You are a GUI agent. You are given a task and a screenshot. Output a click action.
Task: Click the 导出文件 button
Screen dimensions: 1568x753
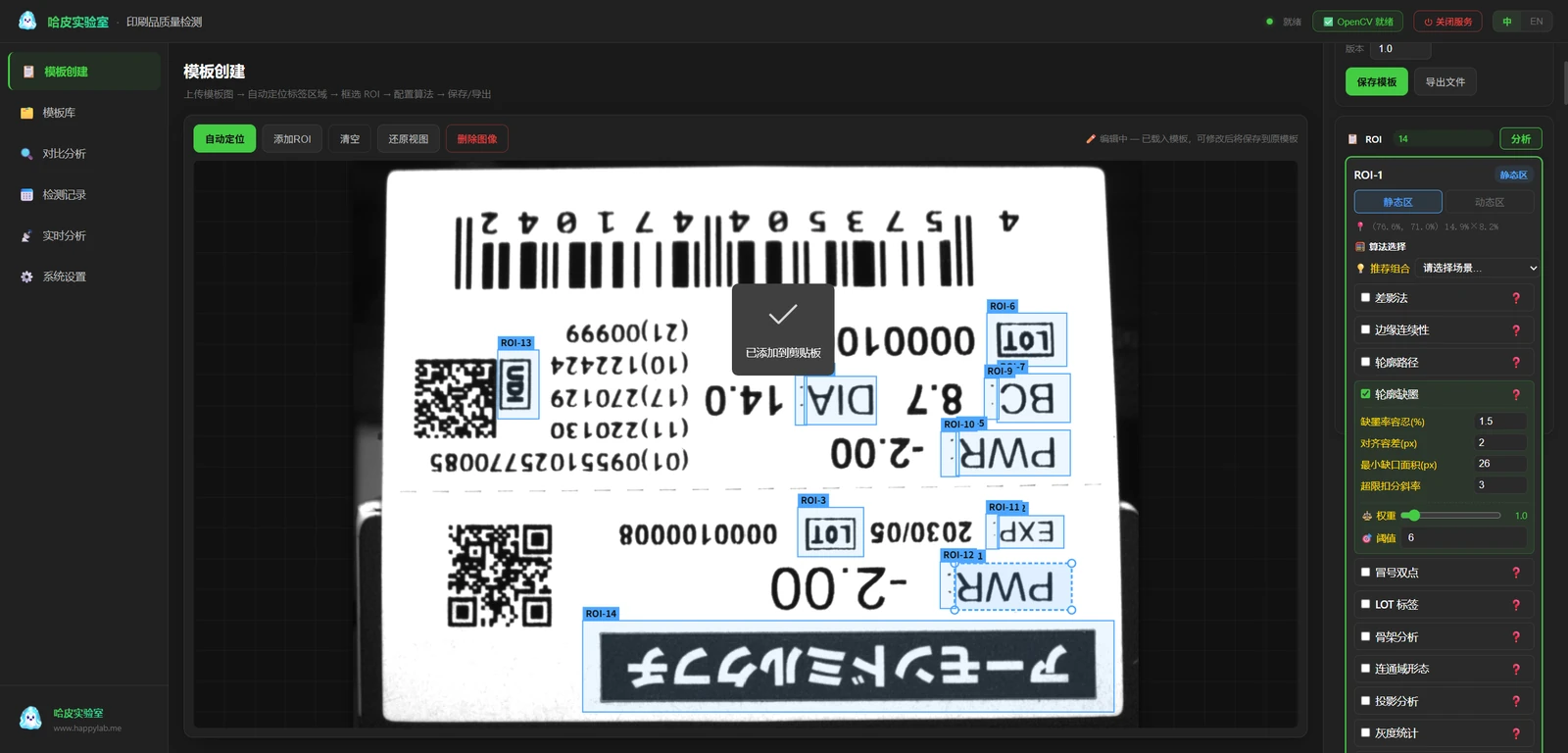click(1445, 82)
